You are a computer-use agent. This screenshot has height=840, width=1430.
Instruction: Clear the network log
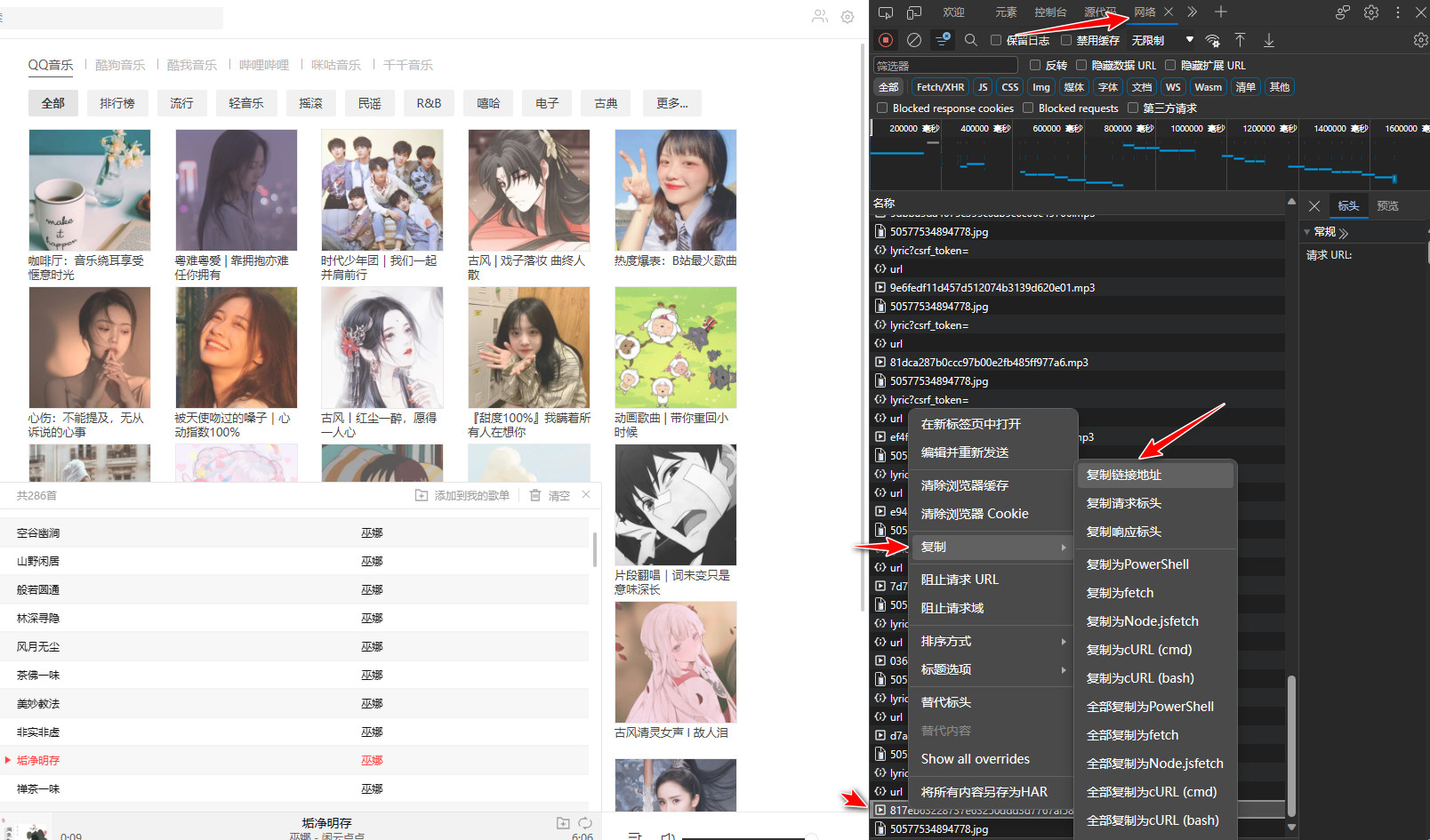(x=913, y=40)
